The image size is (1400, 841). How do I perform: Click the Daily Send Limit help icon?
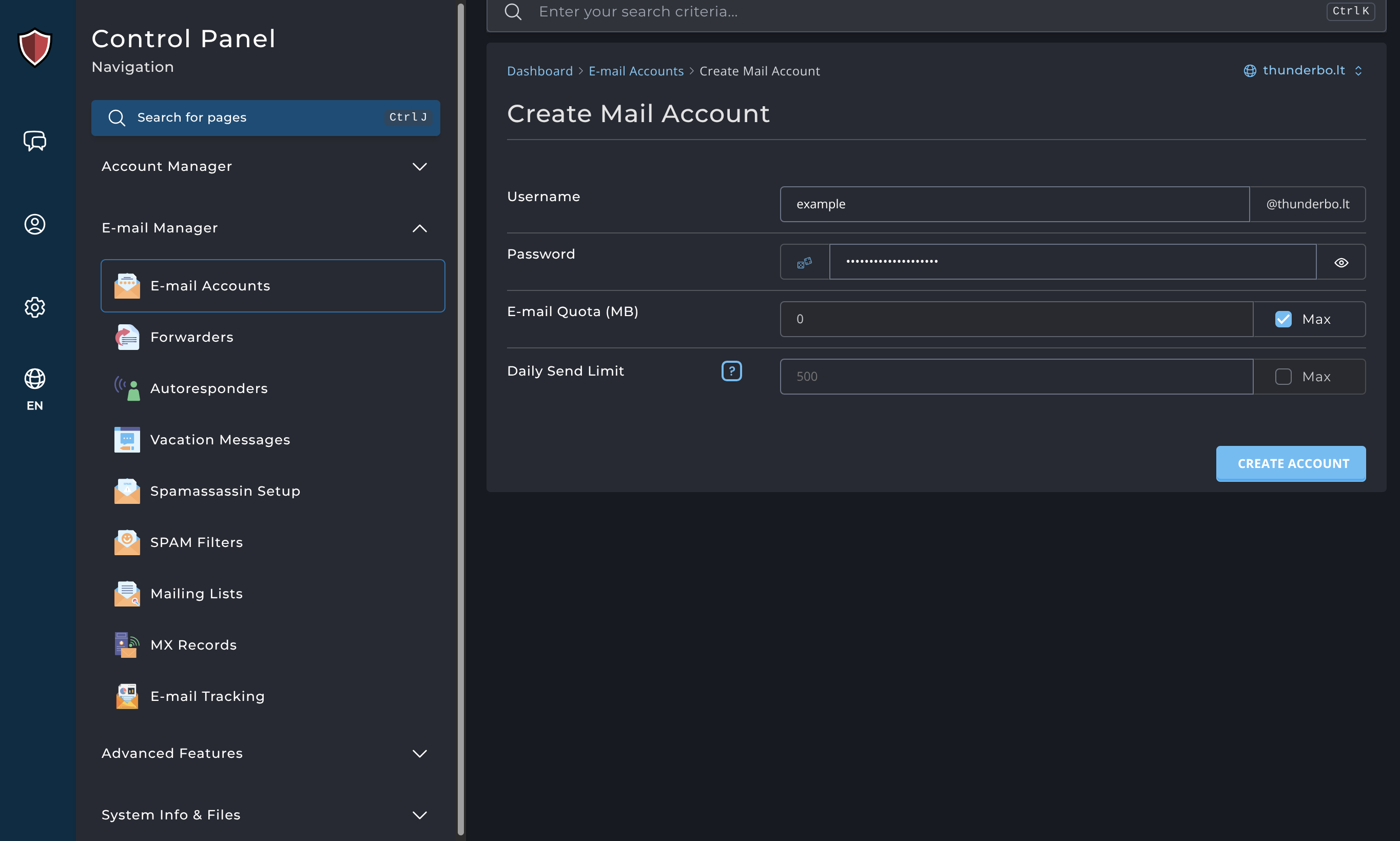[x=731, y=371]
